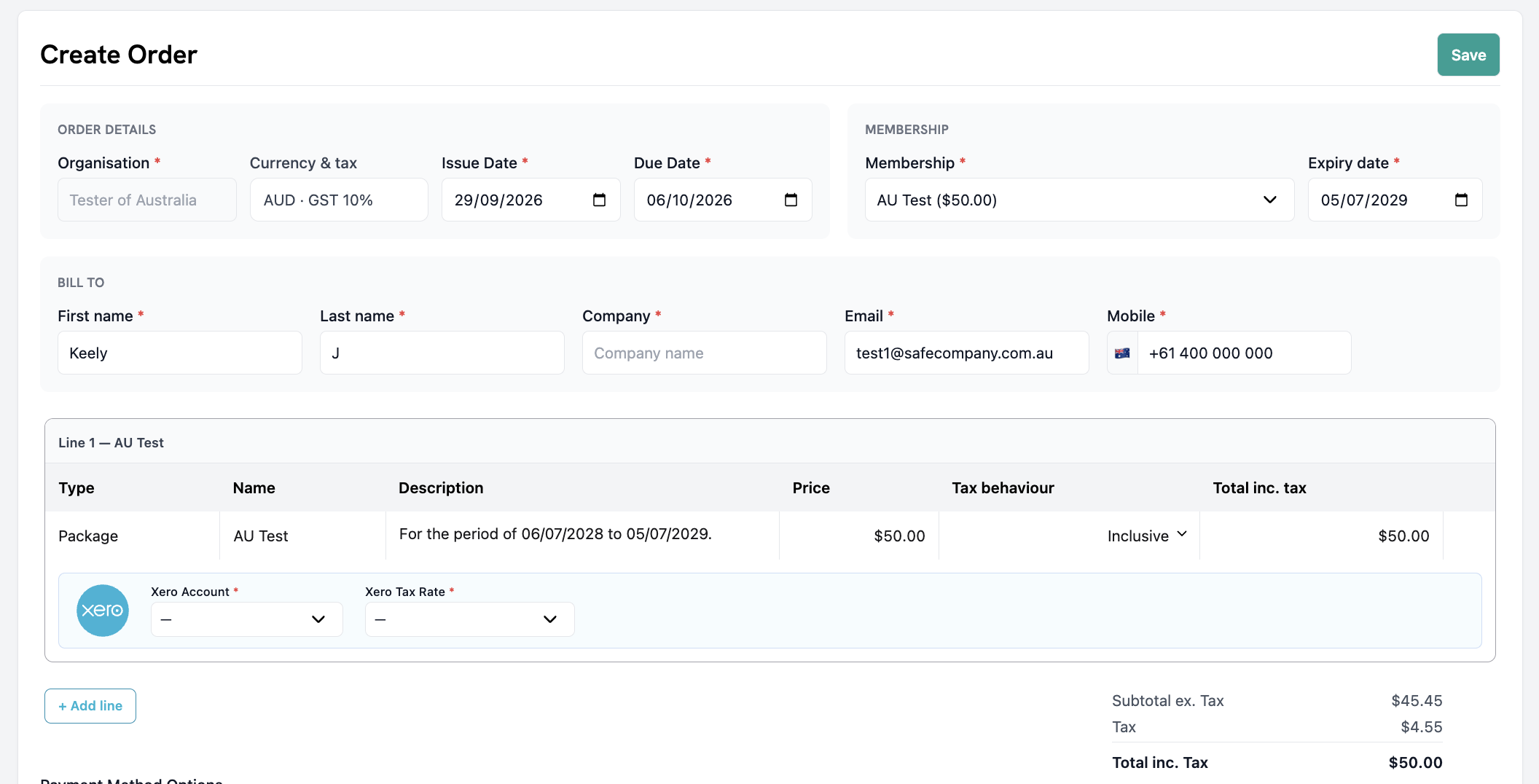Open the Issue Date calendar picker icon
This screenshot has width=1539, height=784.
[599, 200]
